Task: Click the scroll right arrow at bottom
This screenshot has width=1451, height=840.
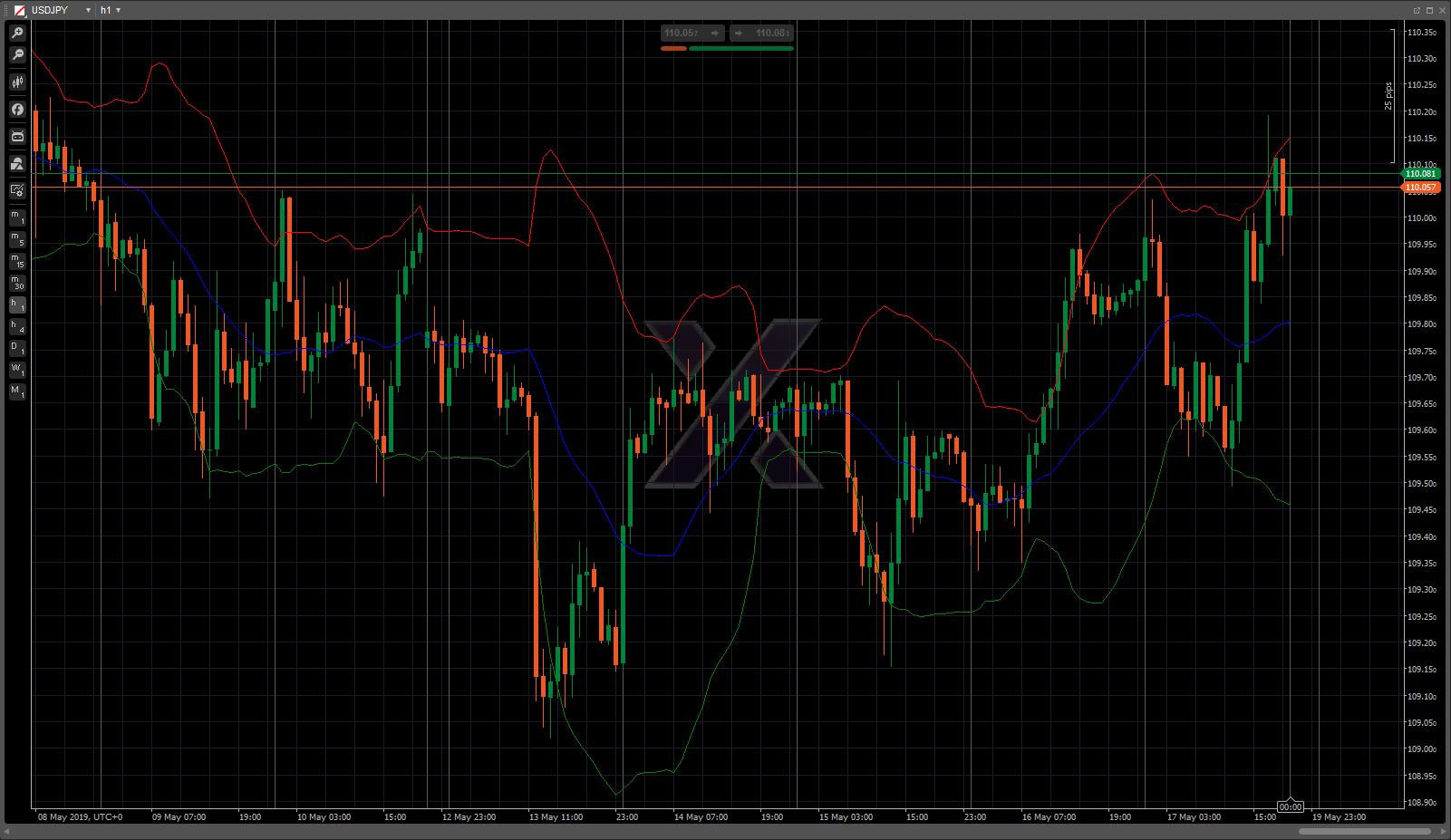Action: pyautogui.click(x=1444, y=831)
